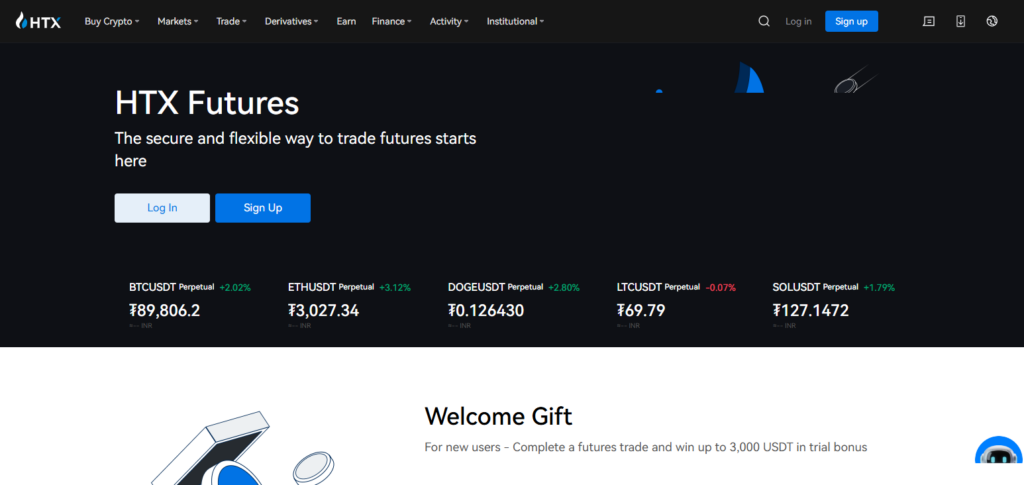Open the LTCUSDT Perpetual ticker

[676, 305]
